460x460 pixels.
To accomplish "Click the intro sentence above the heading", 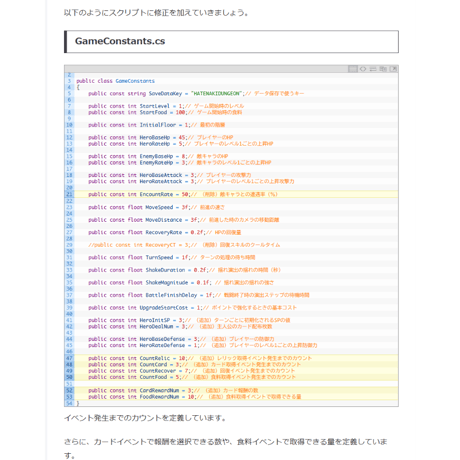I will (x=156, y=13).
